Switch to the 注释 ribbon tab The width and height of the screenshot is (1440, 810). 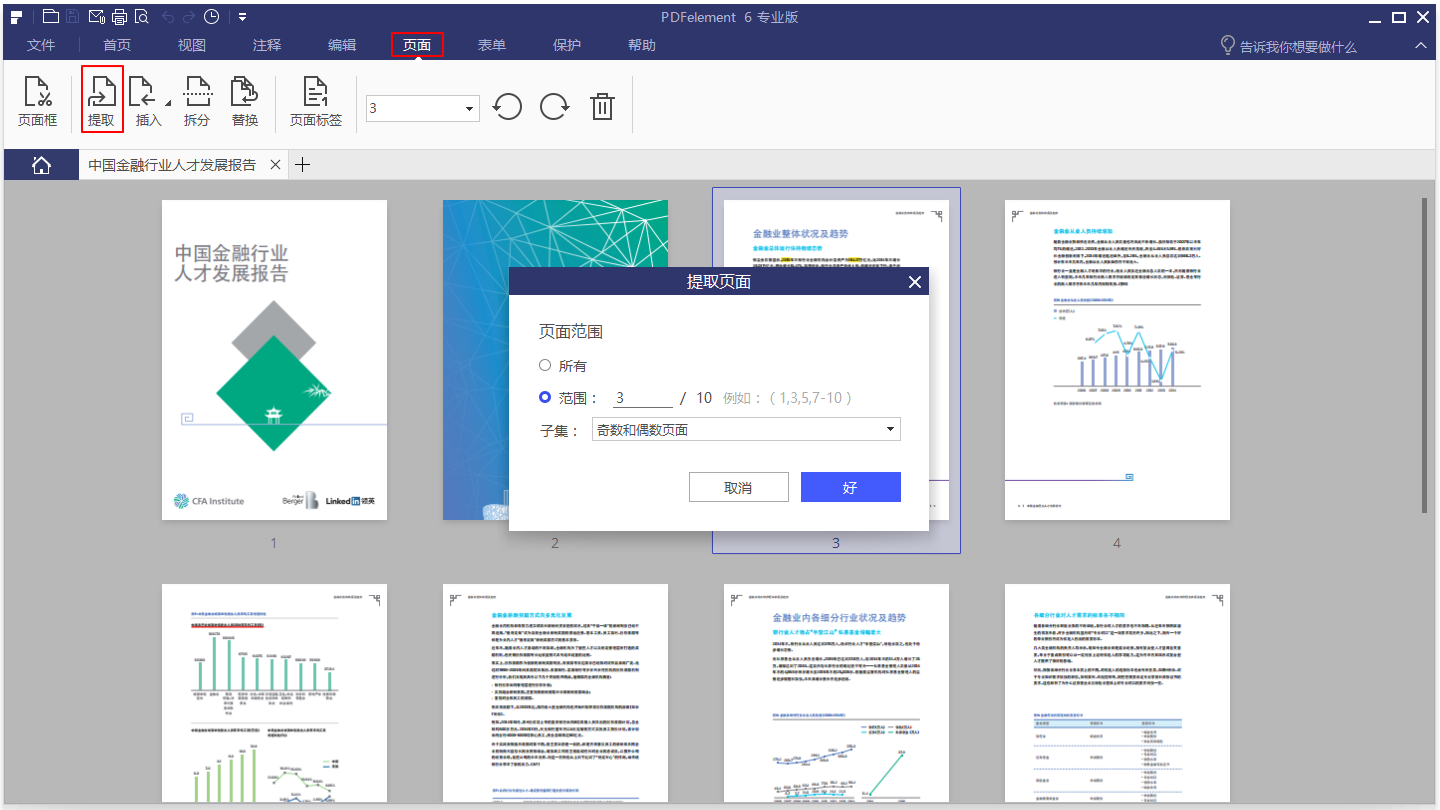click(267, 45)
